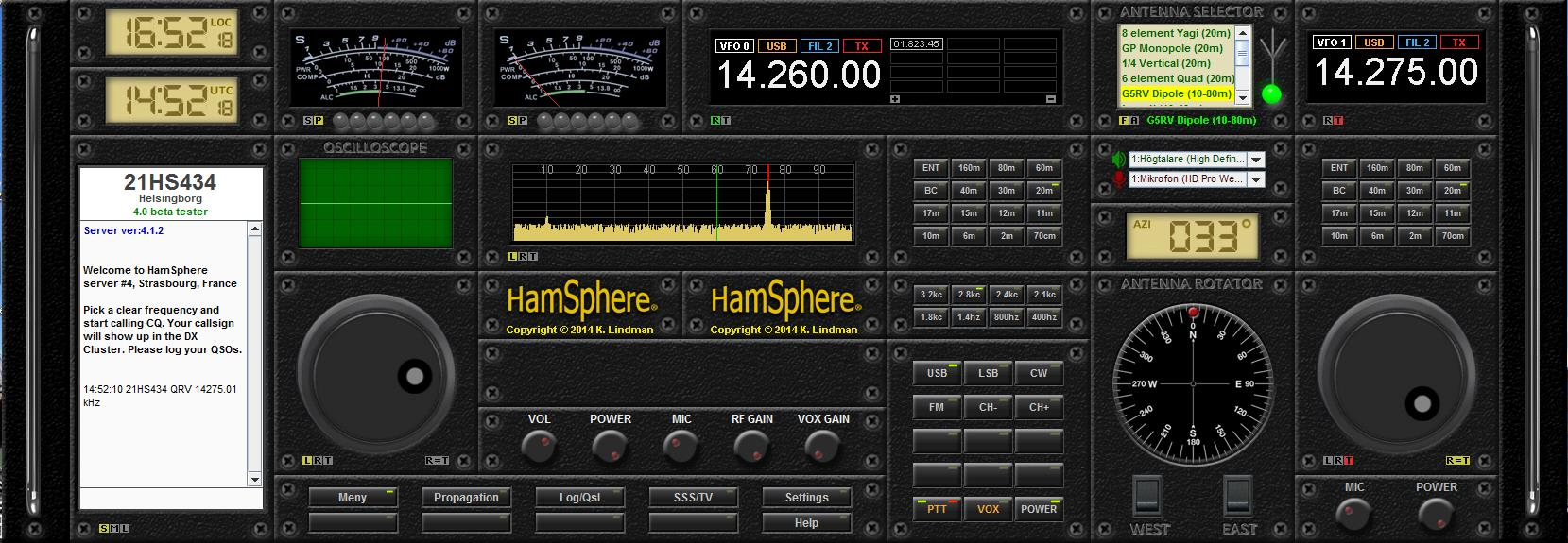Adjust the RF GAIN knob
Image resolution: width=1568 pixels, height=543 pixels.
click(x=752, y=445)
